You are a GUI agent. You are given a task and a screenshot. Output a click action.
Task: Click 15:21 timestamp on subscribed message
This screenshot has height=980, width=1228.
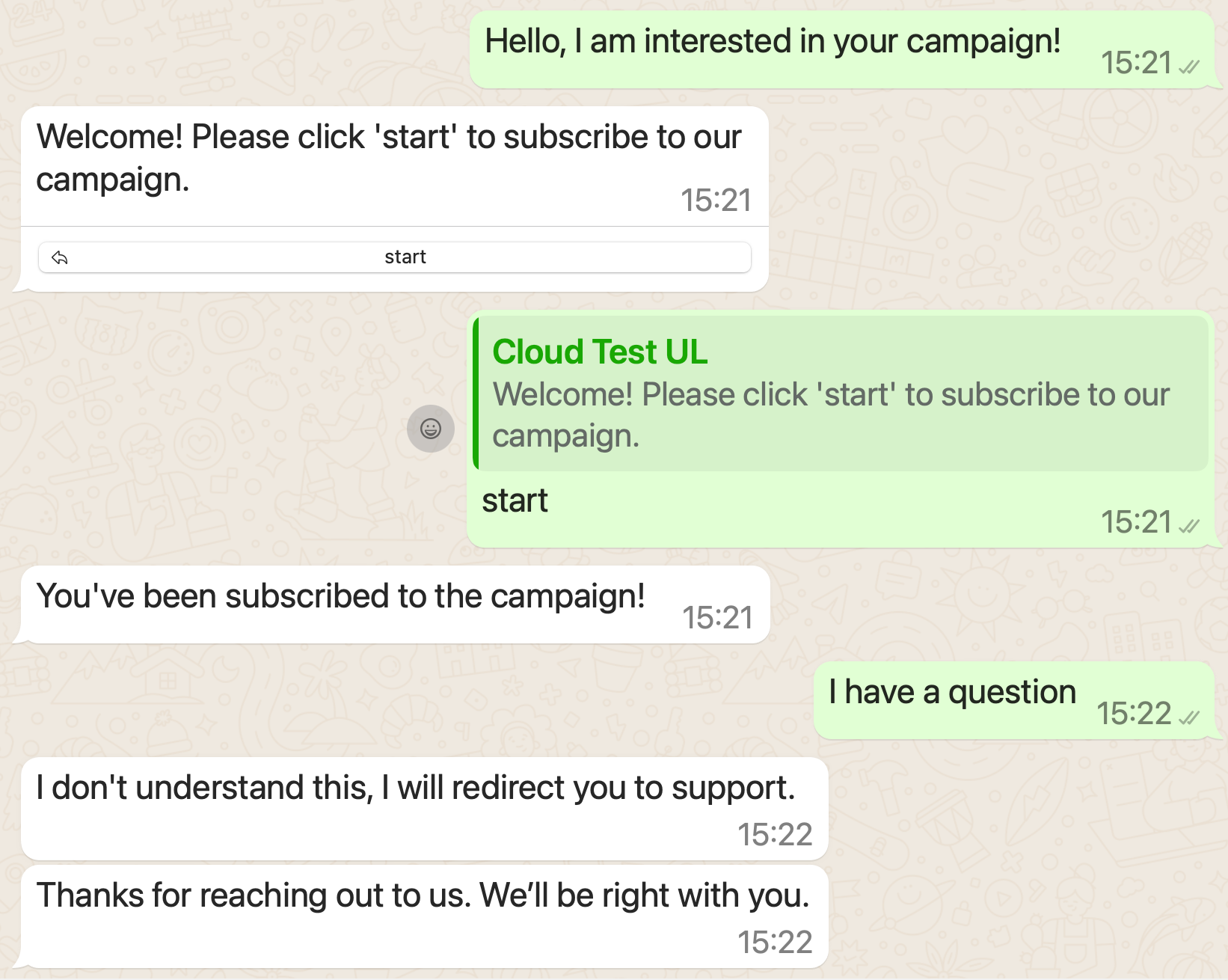pos(717,618)
